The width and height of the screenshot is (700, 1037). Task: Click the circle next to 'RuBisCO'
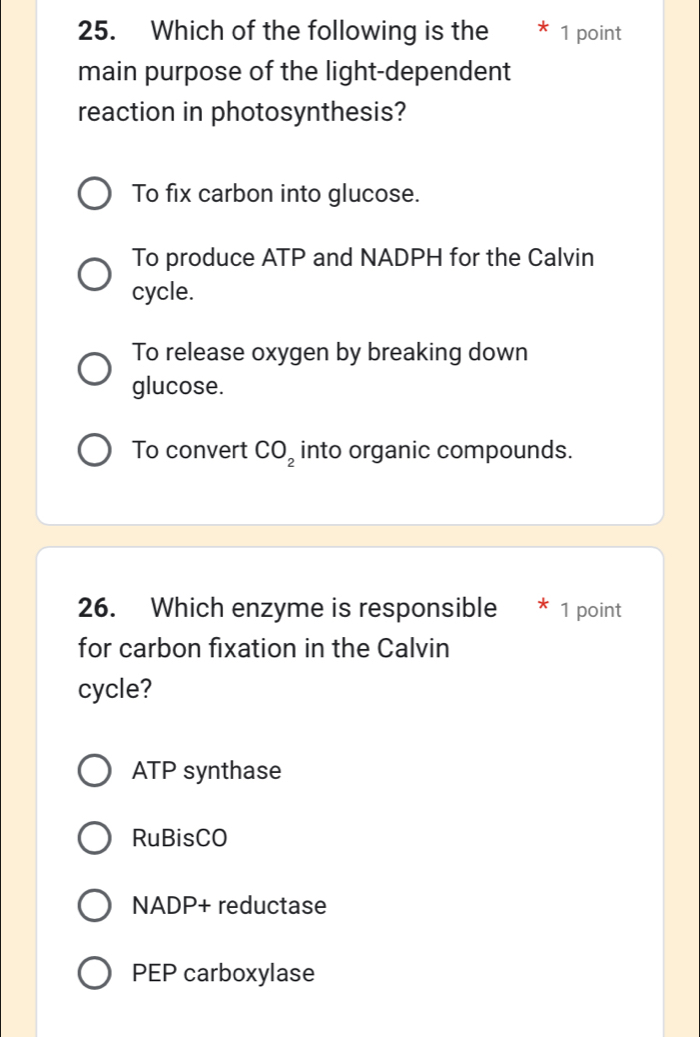pyautogui.click(x=94, y=838)
